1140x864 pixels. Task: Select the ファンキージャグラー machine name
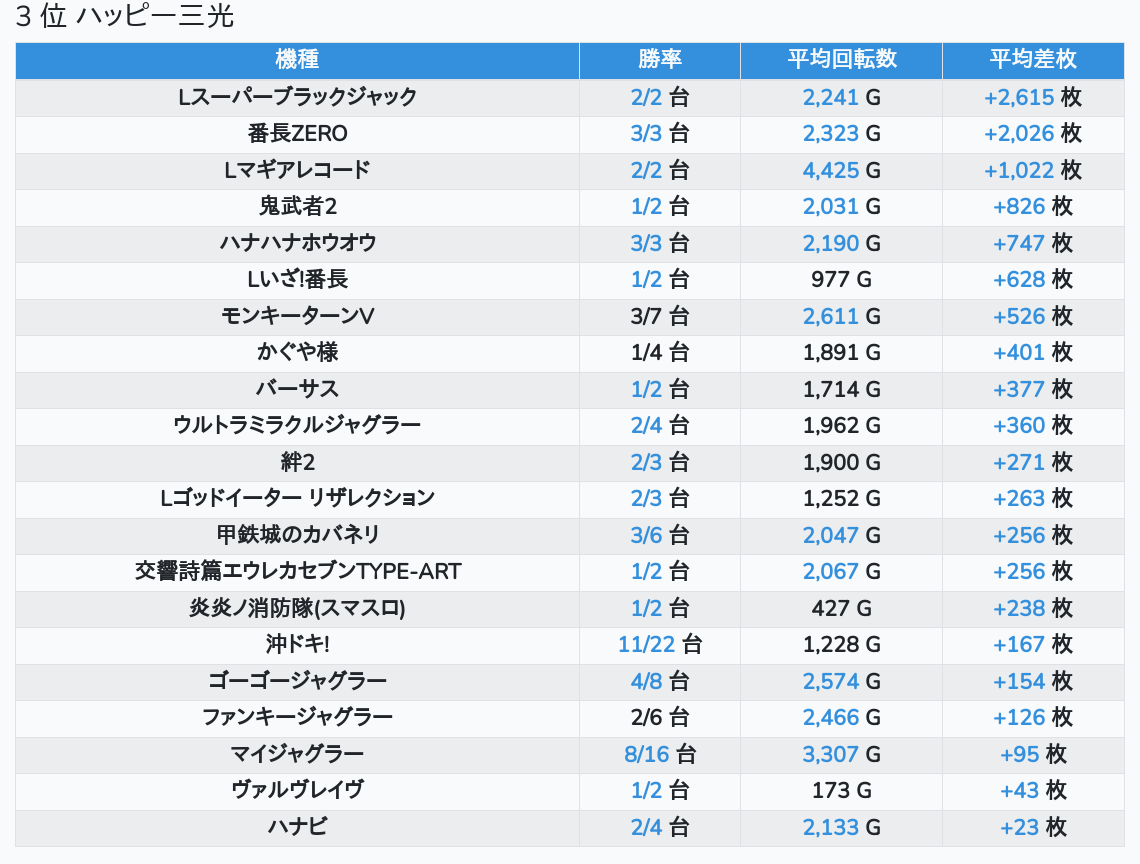coord(297,718)
